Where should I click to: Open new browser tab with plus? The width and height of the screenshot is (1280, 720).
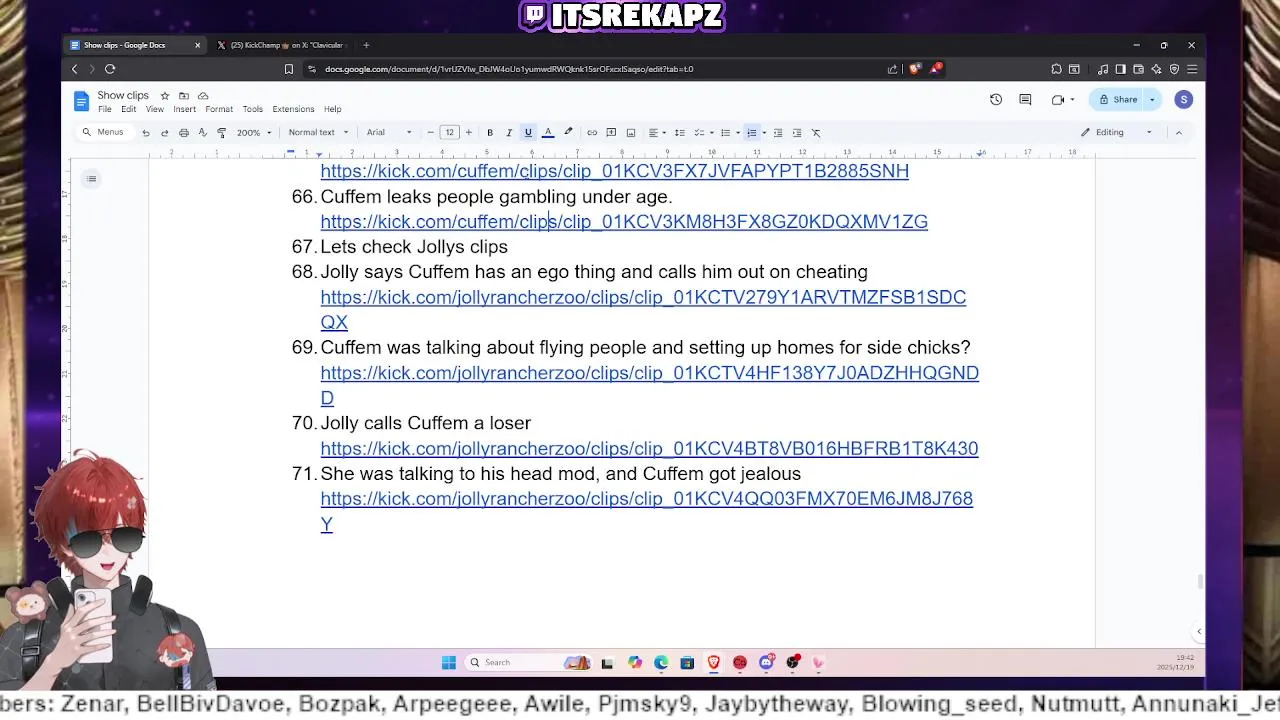[366, 45]
